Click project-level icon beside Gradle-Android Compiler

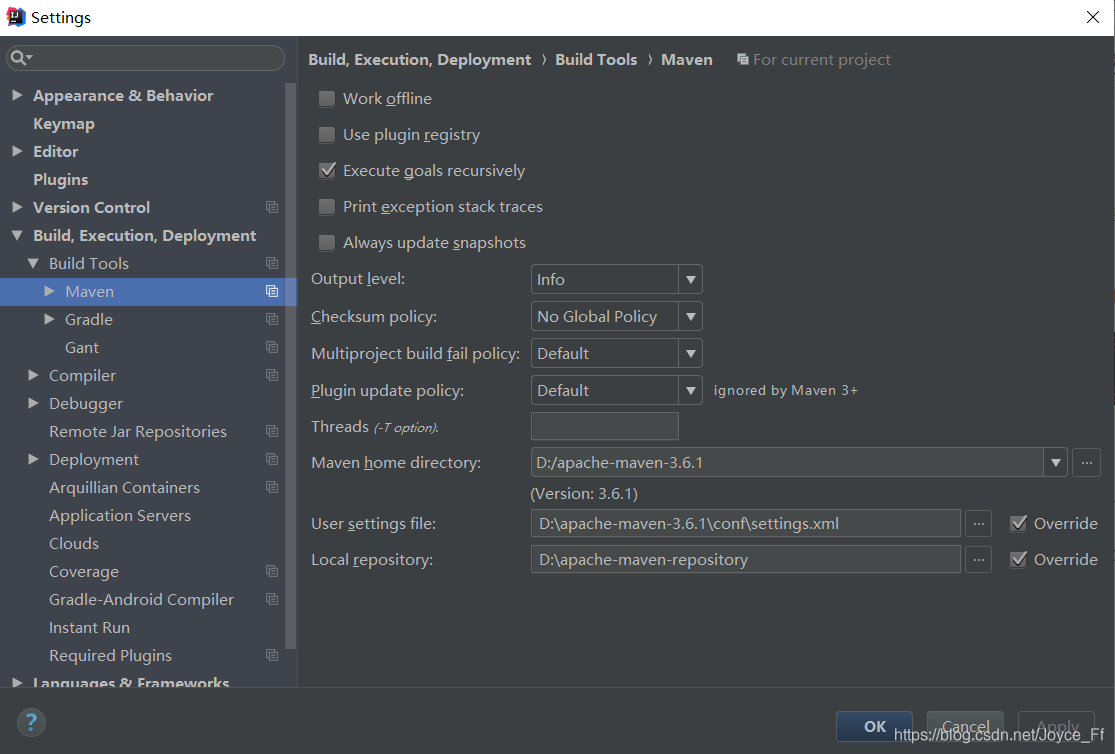click(272, 599)
